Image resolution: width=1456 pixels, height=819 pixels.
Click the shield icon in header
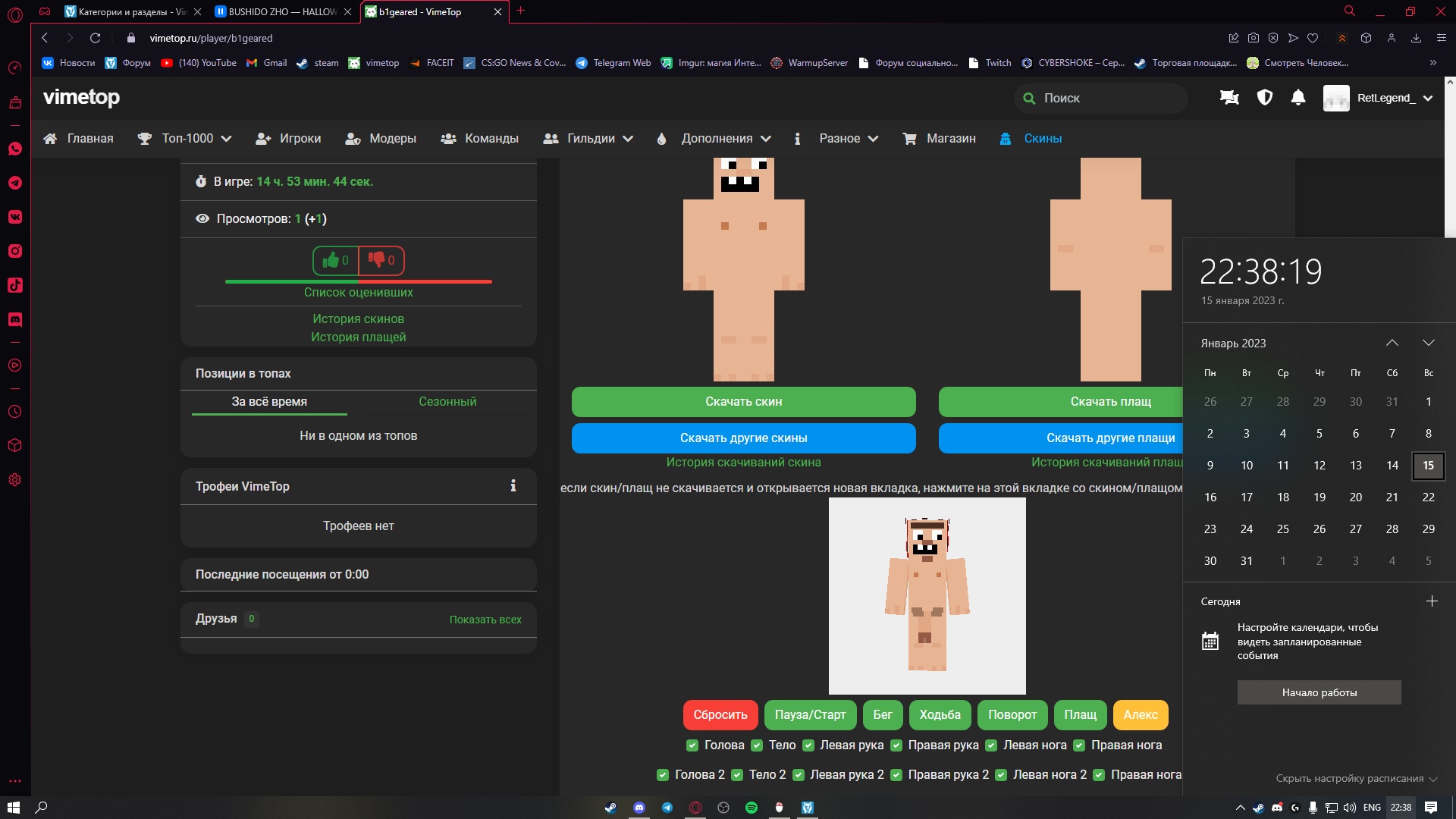point(1264,98)
